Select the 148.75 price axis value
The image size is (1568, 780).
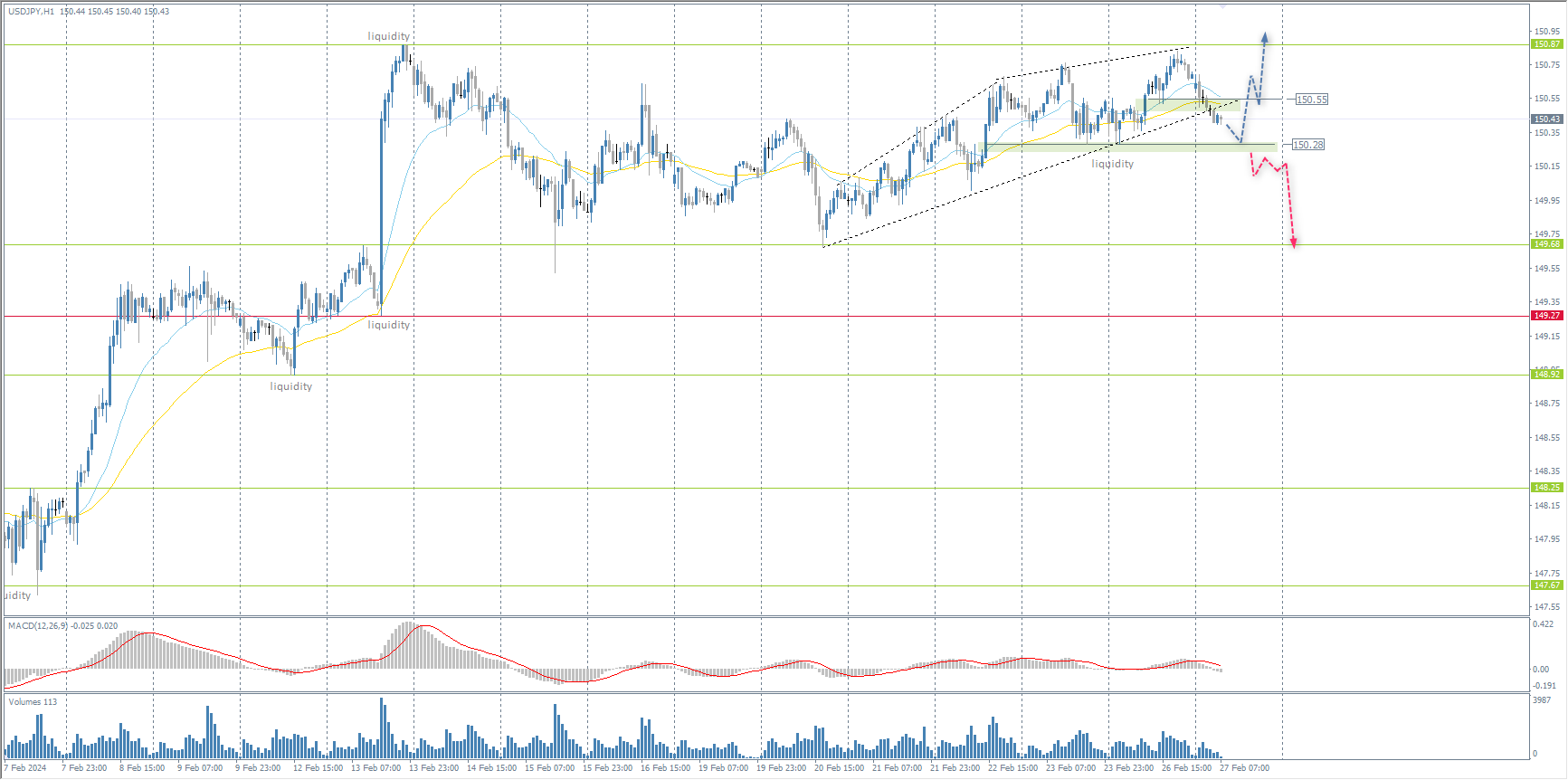coord(1547,404)
